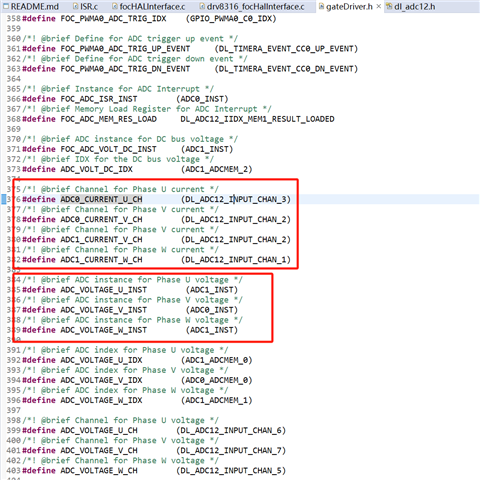The image size is (480, 480).
Task: Click line number 359 in the gutter
Action: 14,29
